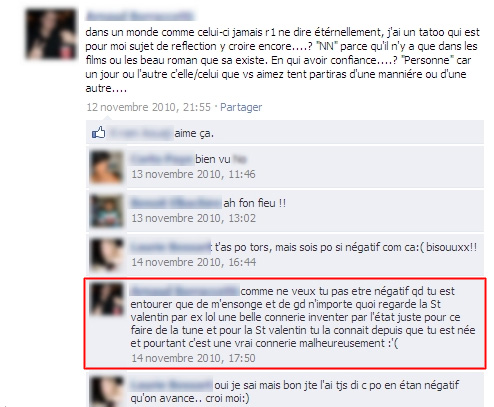Open avatar beside the 'bien vu' comment
The image size is (494, 407).
107,167
